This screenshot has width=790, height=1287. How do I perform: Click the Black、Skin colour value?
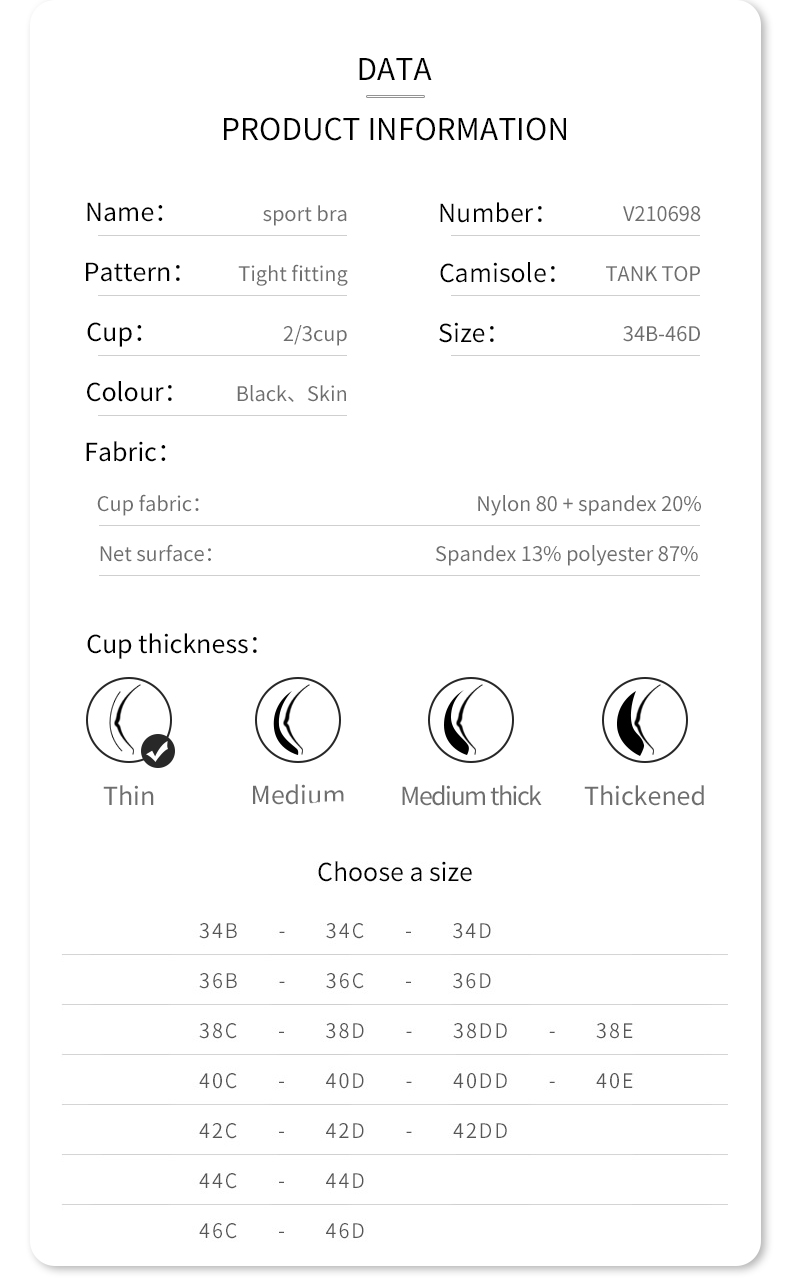pos(291,394)
